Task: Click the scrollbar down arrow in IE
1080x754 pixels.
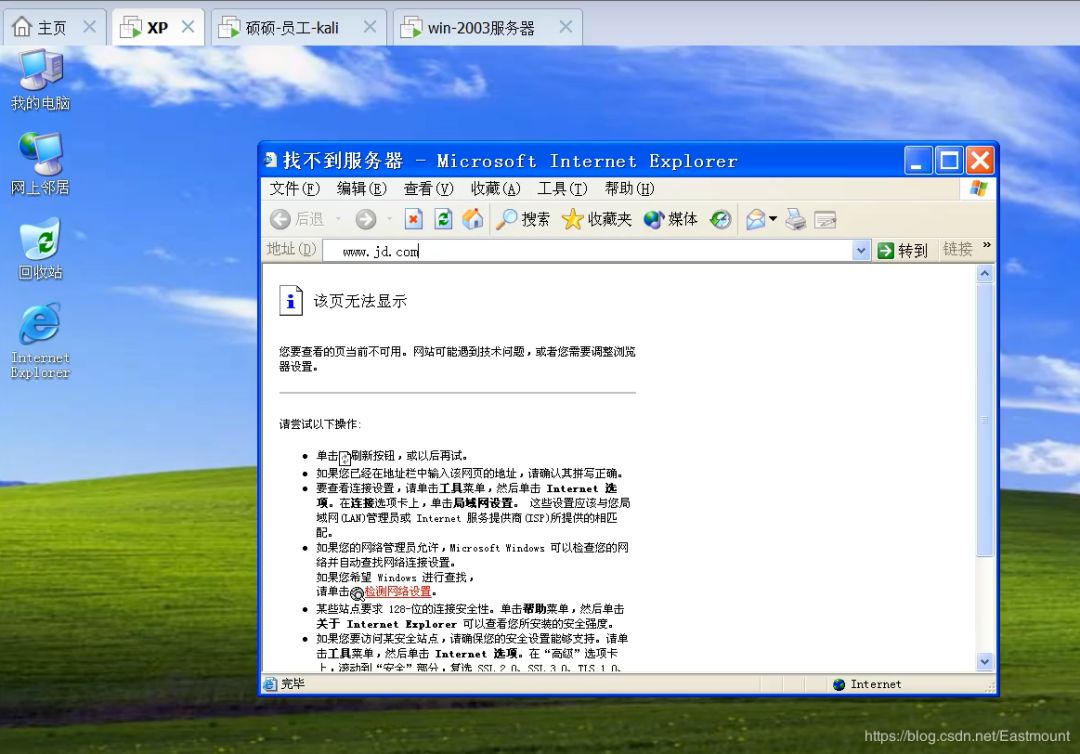Action: coord(984,662)
